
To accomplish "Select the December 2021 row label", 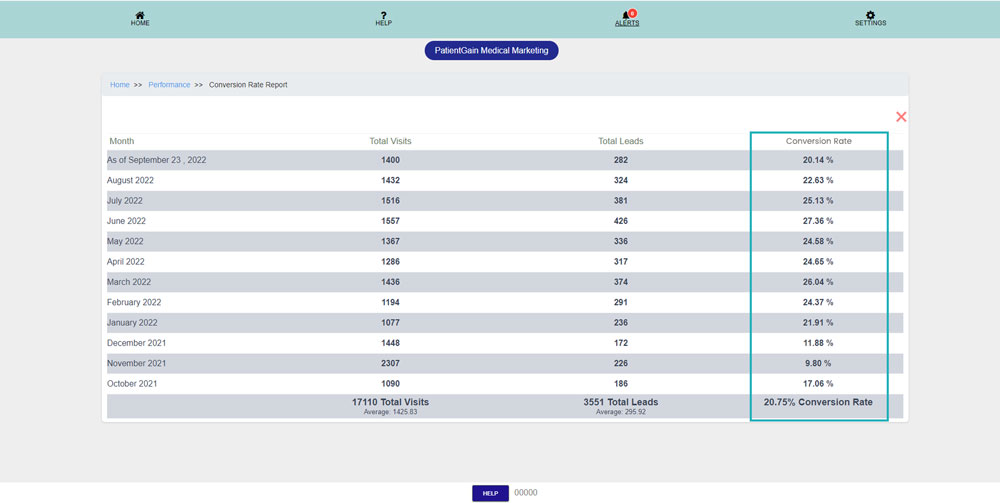I will pyautogui.click(x=136, y=343).
